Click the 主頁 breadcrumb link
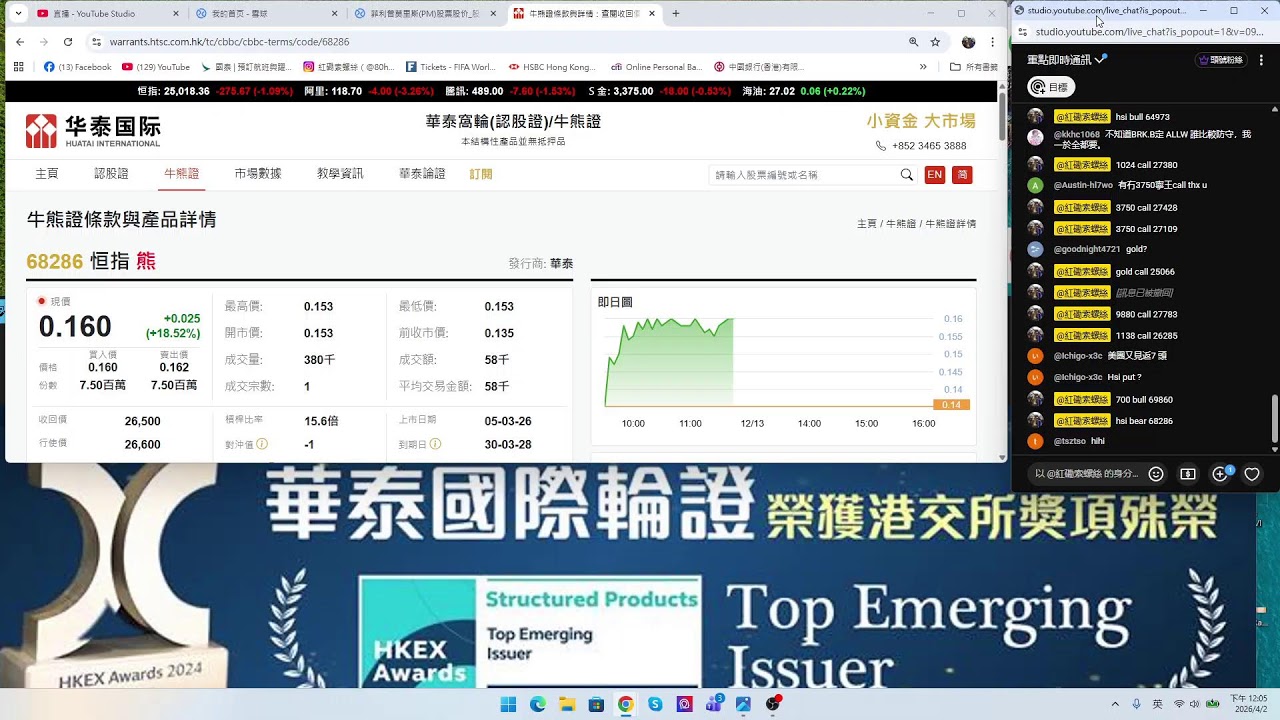The height and width of the screenshot is (720, 1280). coord(867,224)
